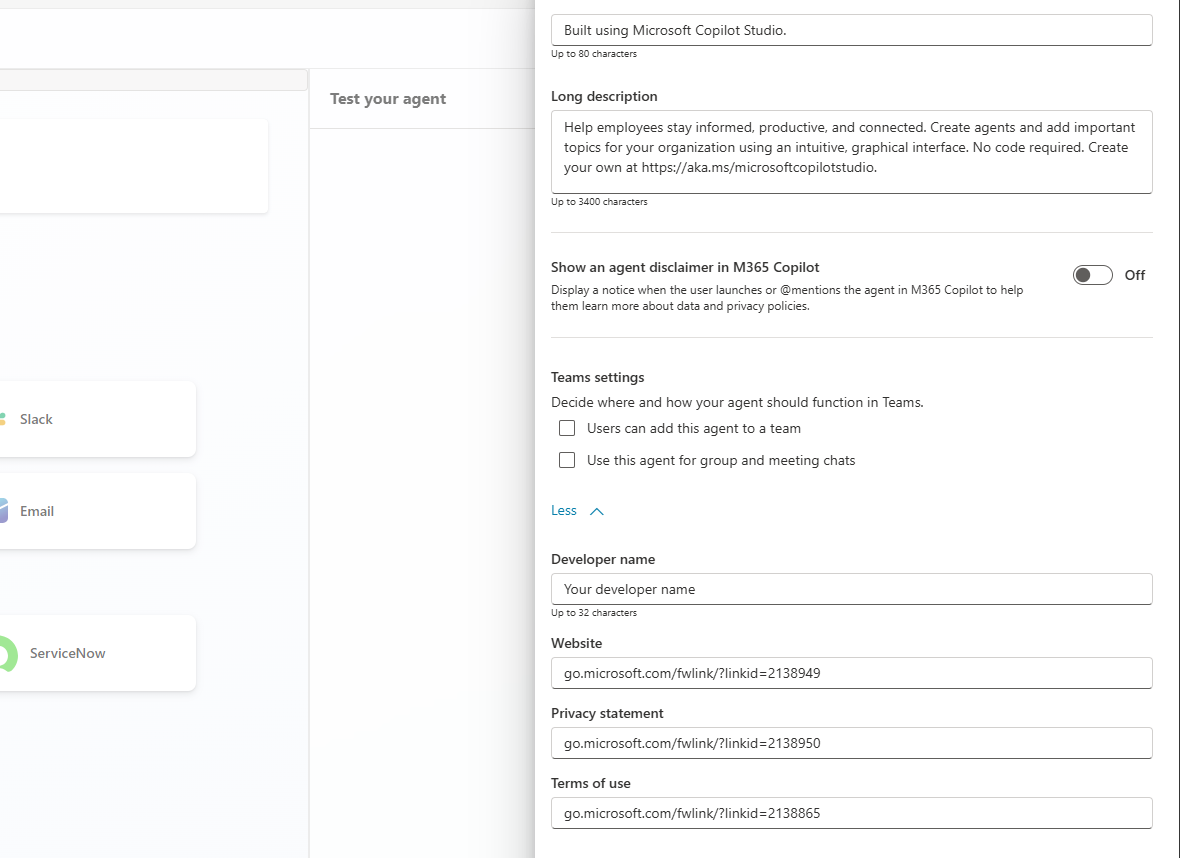
Task: Open the ServiceNow channel card
Action: coord(96,653)
